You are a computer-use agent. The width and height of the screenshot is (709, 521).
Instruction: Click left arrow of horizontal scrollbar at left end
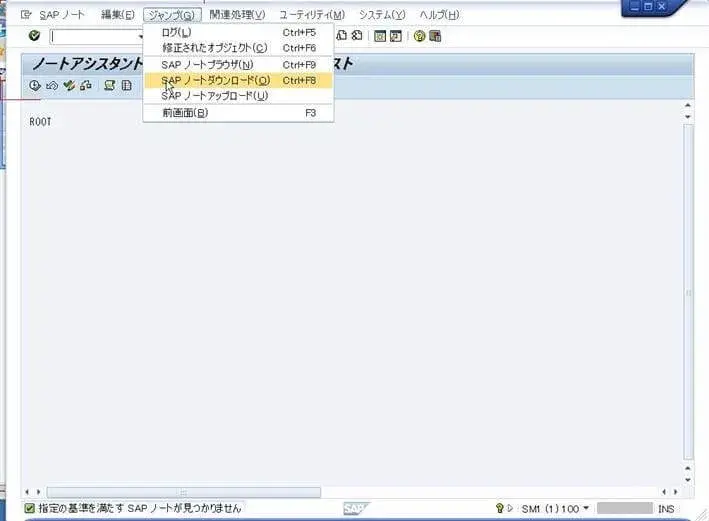coord(27,492)
